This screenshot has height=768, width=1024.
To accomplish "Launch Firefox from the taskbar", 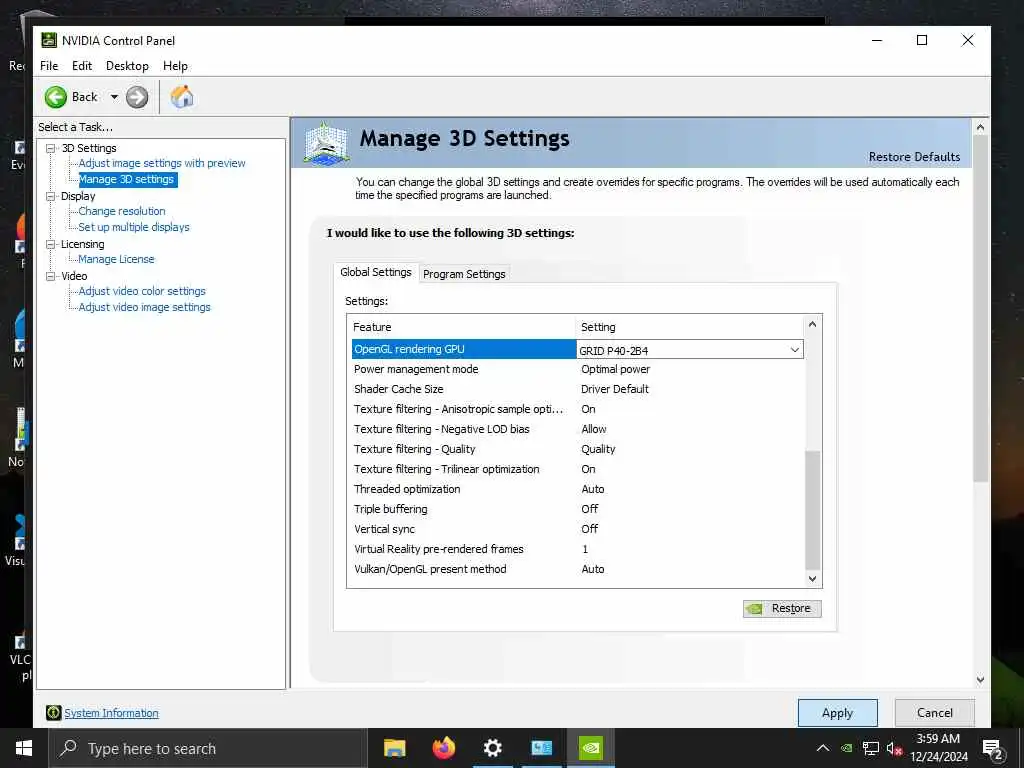I will click(444, 748).
